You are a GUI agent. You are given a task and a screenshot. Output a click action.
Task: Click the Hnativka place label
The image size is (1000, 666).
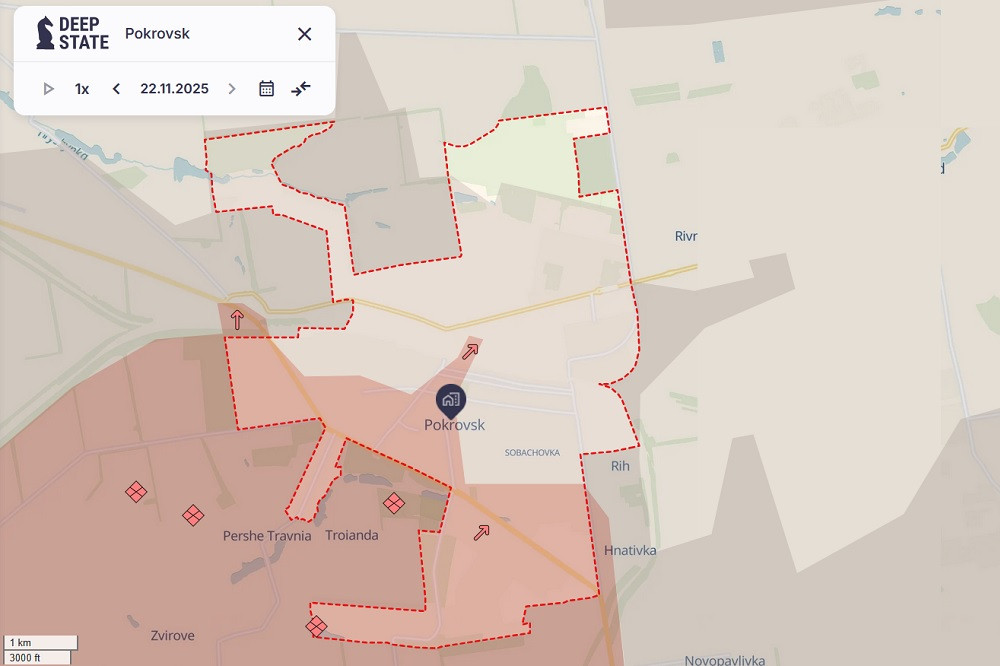click(630, 550)
